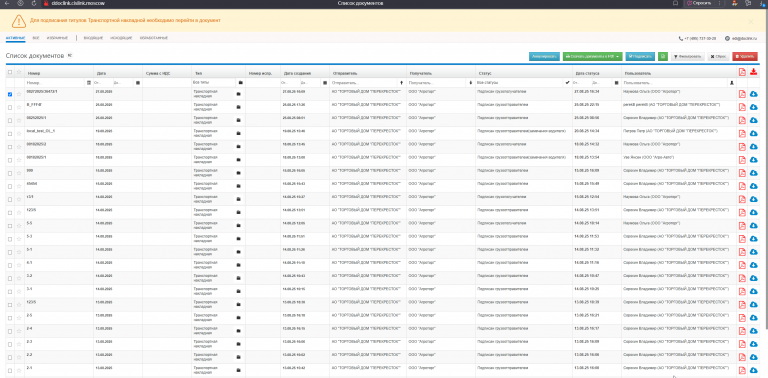Sort by Статус column header
The image size is (768, 378).
[x=485, y=72]
